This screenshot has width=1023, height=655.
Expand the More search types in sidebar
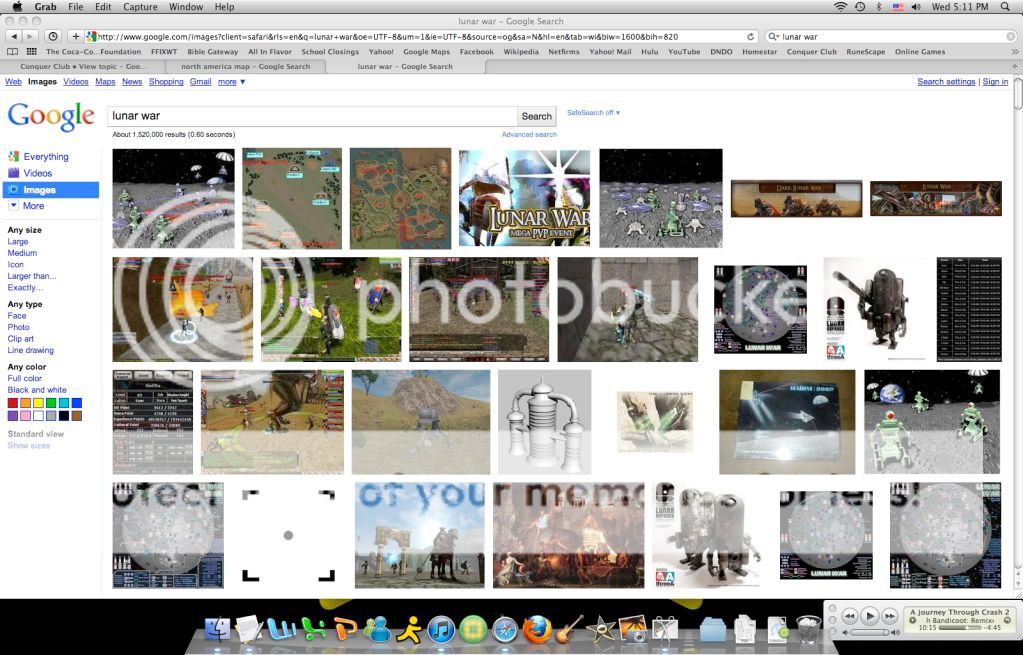pos(27,206)
